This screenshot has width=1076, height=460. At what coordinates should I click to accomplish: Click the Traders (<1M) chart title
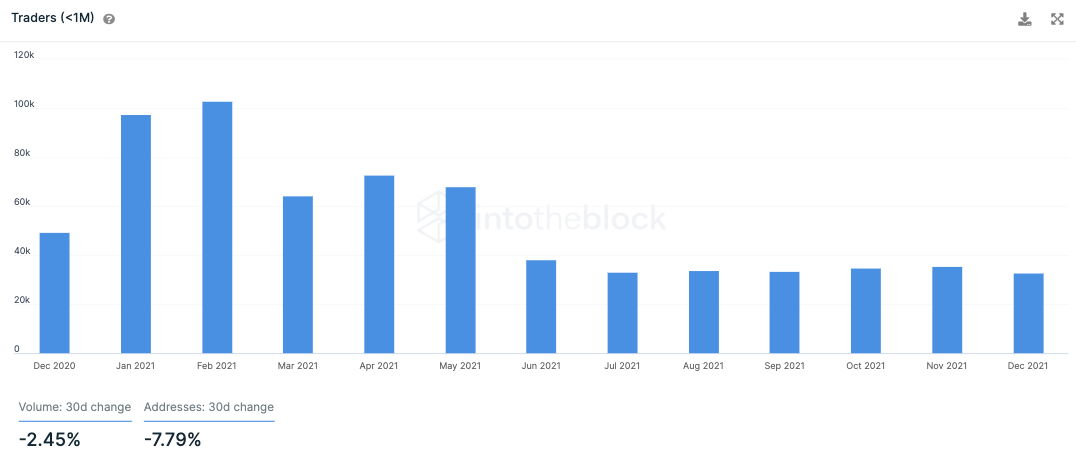[x=52, y=19]
